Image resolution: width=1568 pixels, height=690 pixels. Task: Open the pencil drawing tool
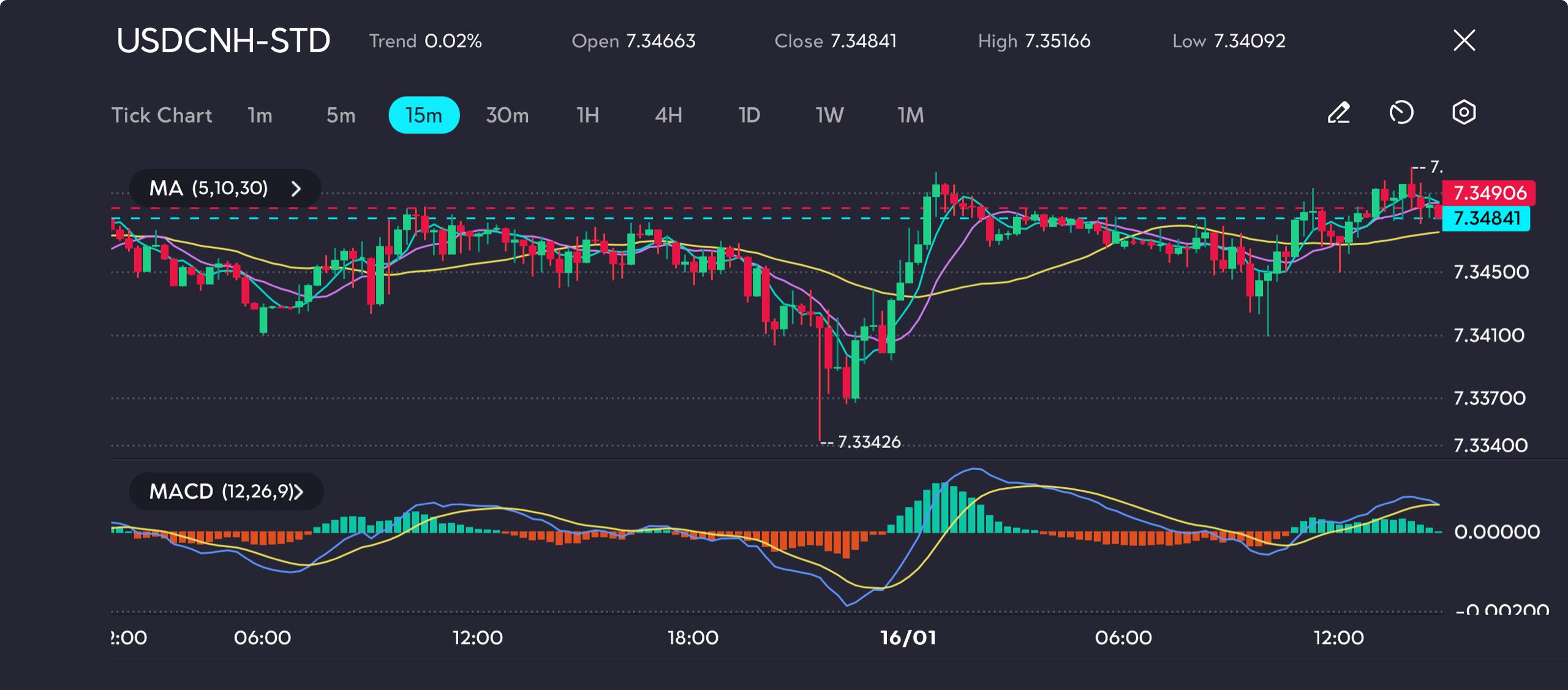click(1339, 113)
